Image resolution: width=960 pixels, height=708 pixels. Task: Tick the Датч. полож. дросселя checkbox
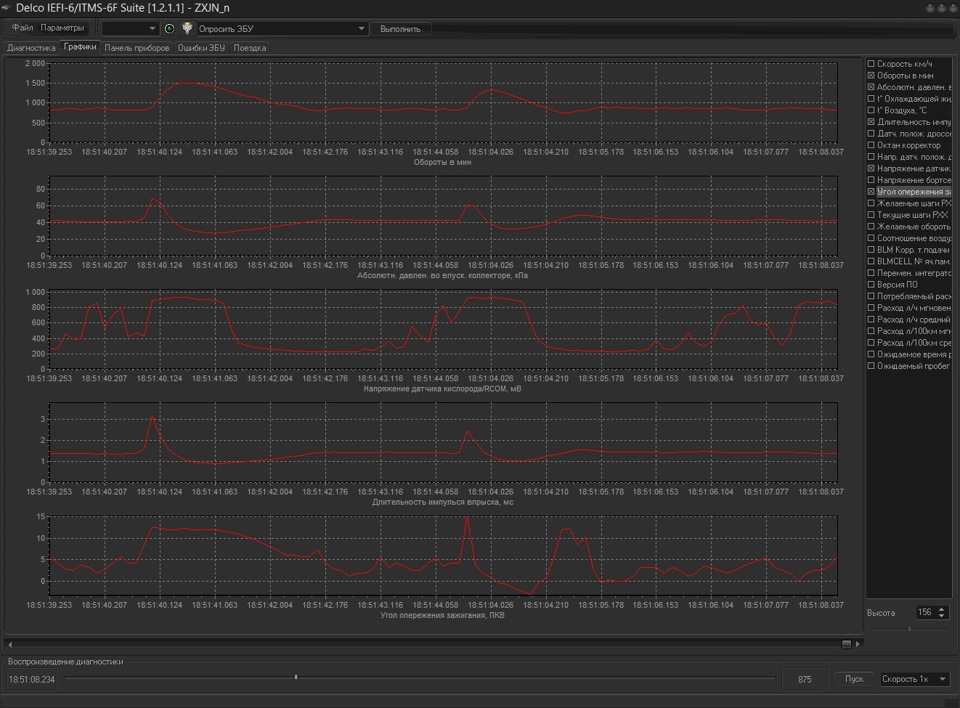tap(871, 134)
